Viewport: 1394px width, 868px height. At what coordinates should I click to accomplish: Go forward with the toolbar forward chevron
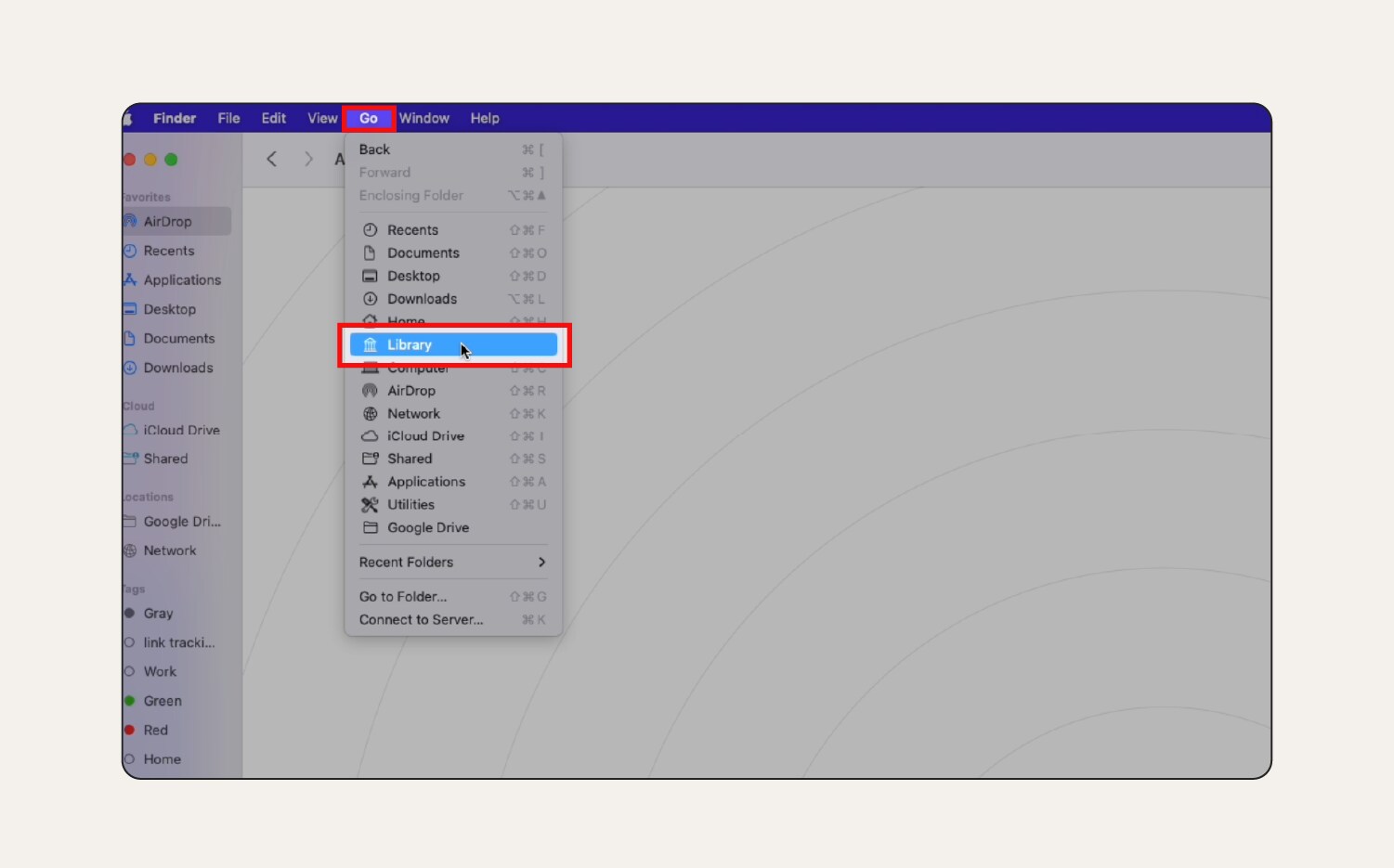(309, 159)
